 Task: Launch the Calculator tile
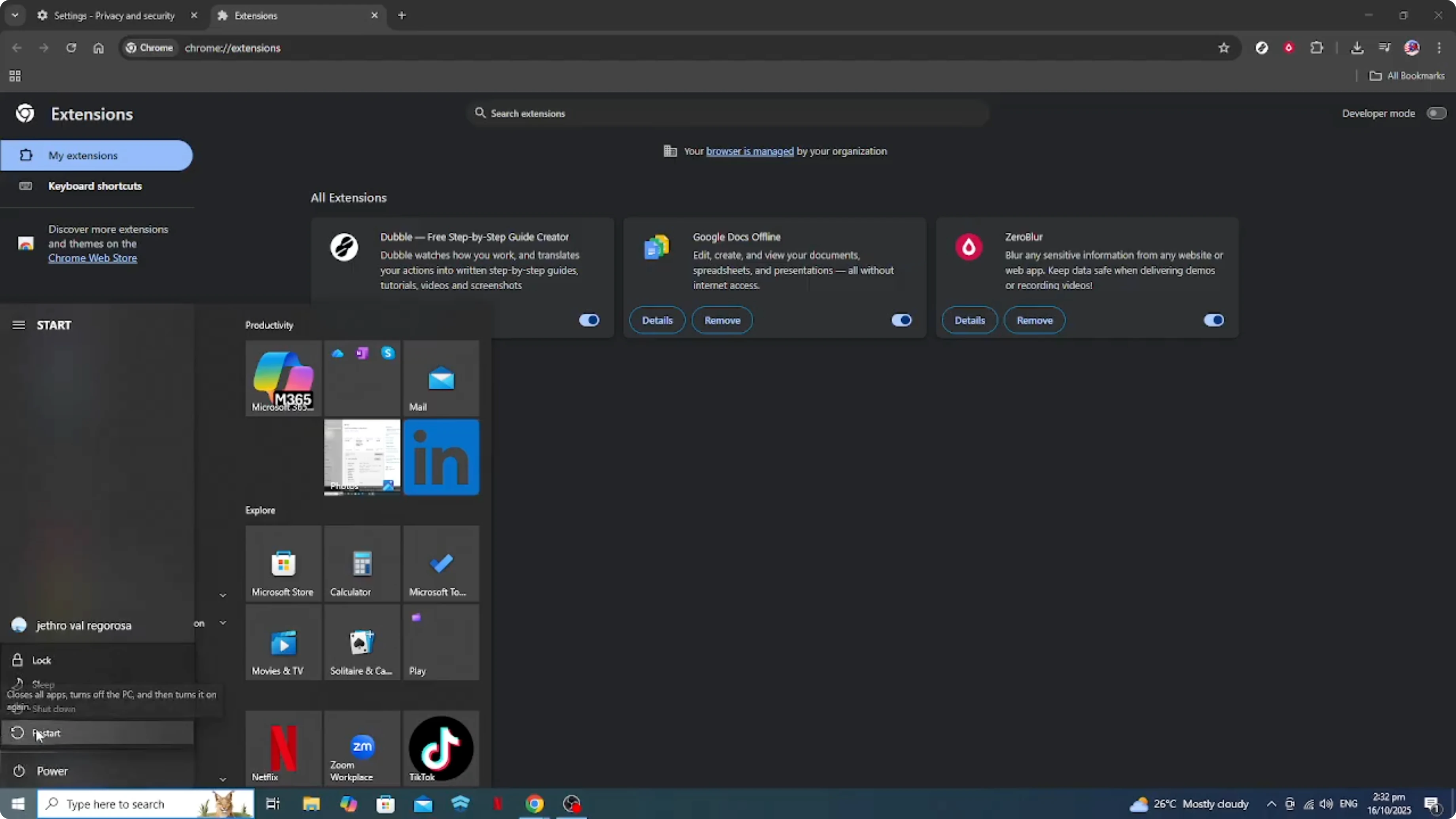362,563
